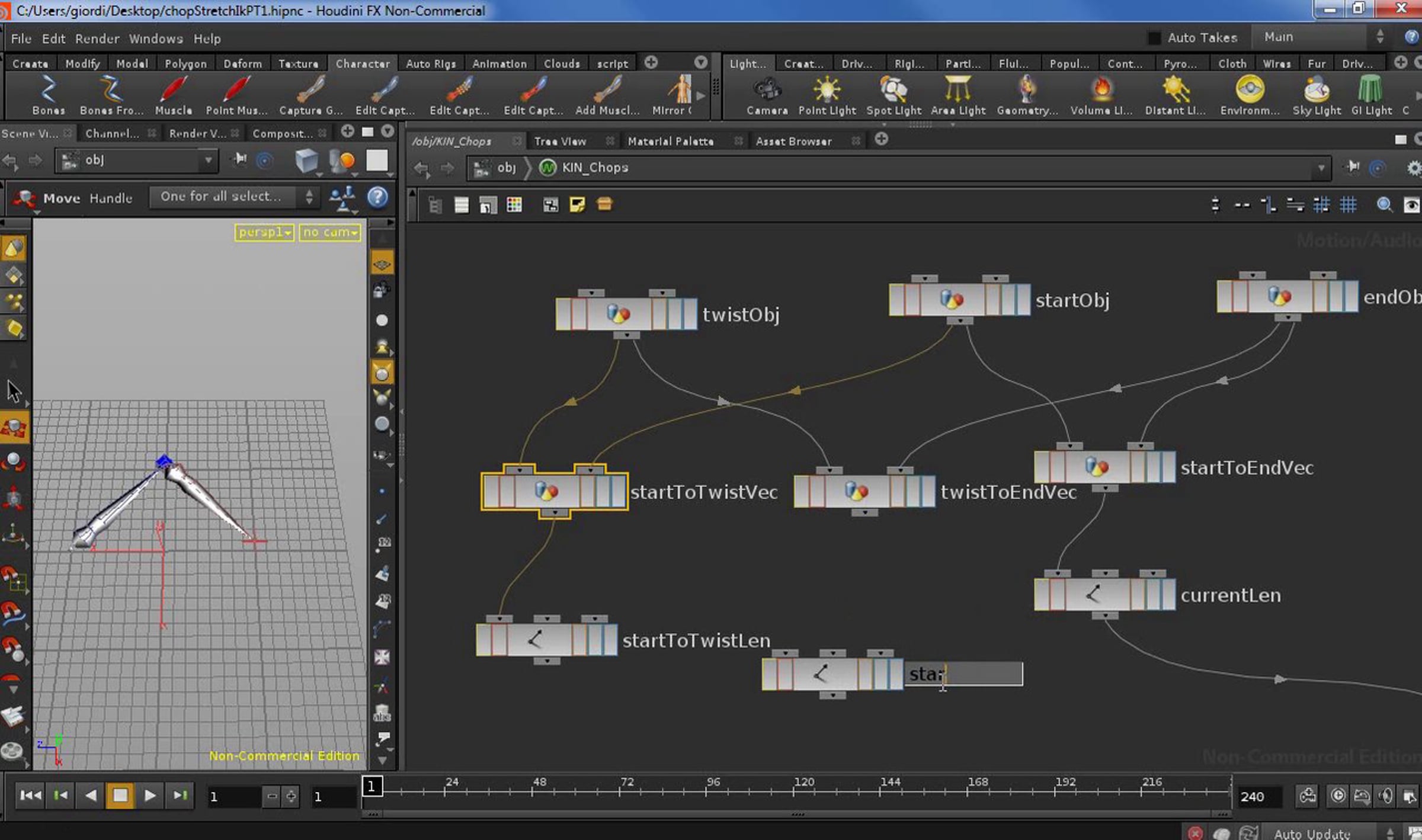Image resolution: width=1422 pixels, height=840 pixels.
Task: Click the white background color swatch
Action: pos(377,160)
